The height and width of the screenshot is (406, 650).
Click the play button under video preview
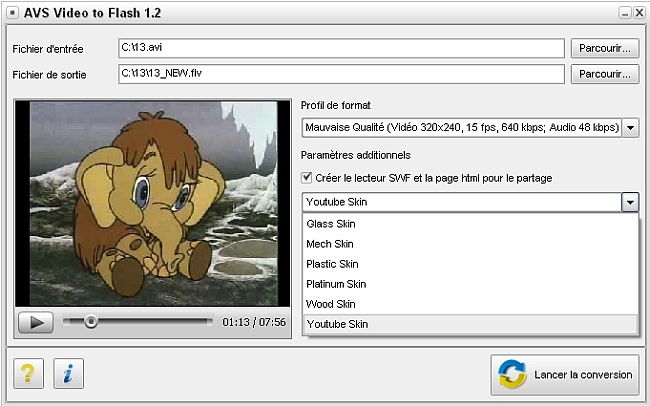point(36,322)
